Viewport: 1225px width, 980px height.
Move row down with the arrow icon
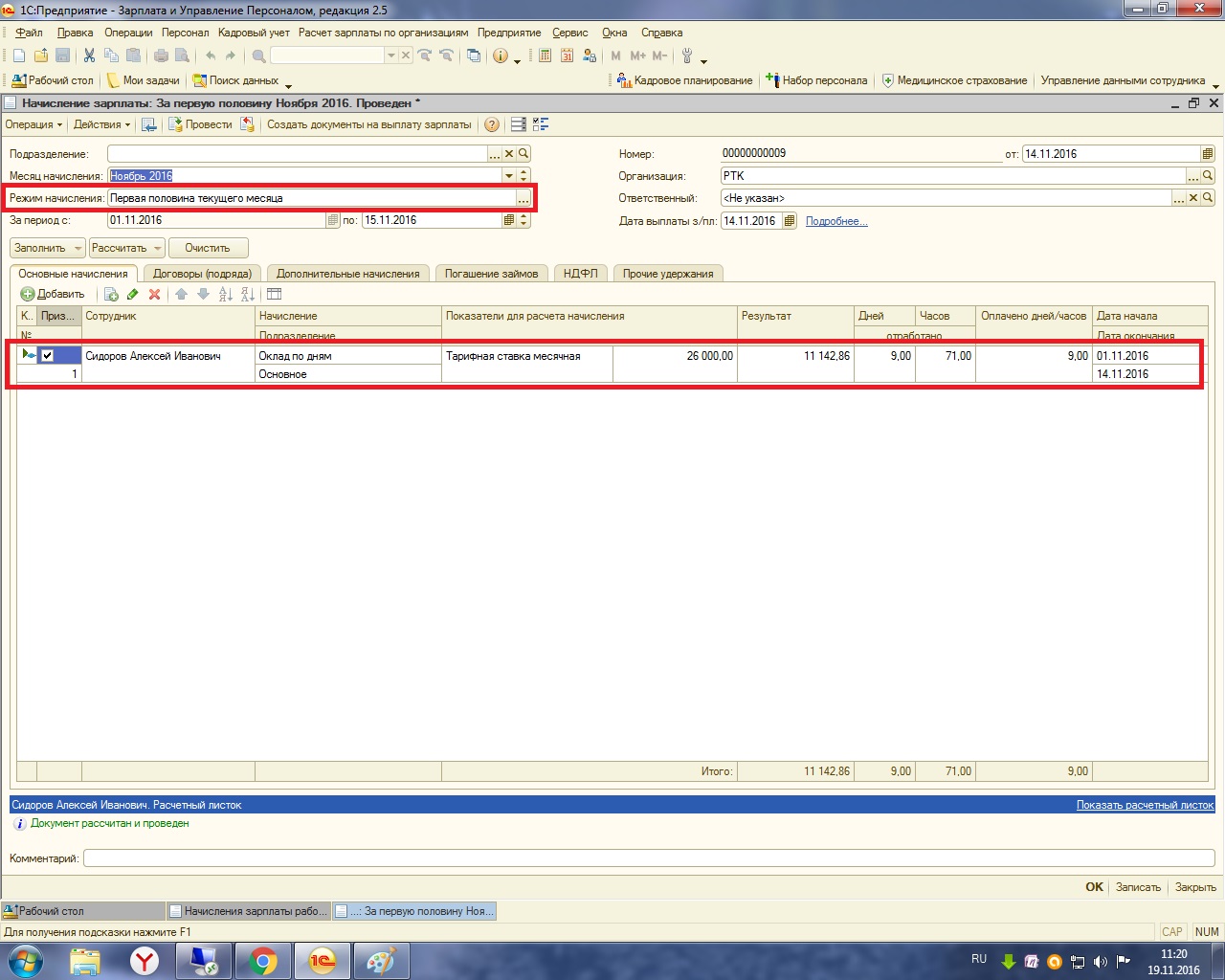click(x=203, y=294)
